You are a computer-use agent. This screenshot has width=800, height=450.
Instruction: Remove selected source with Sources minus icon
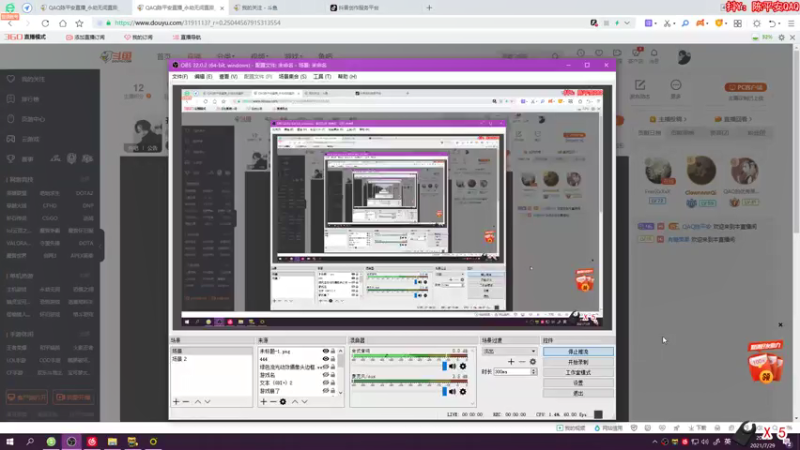click(x=273, y=402)
